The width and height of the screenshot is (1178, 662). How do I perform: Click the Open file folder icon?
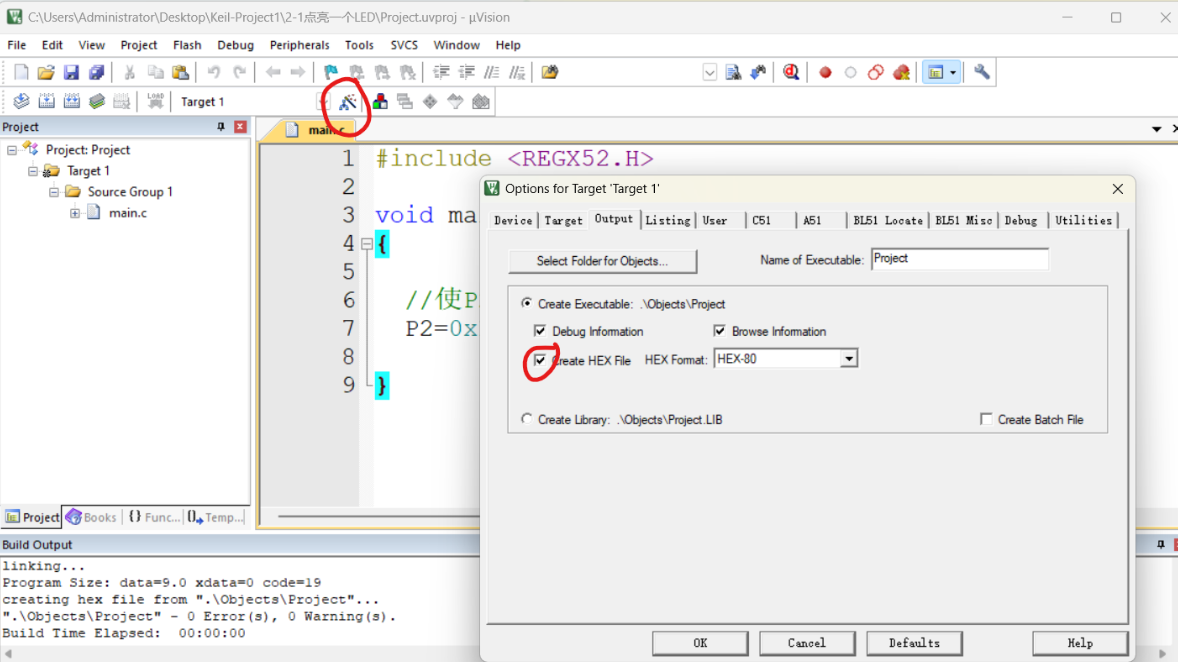coord(46,72)
